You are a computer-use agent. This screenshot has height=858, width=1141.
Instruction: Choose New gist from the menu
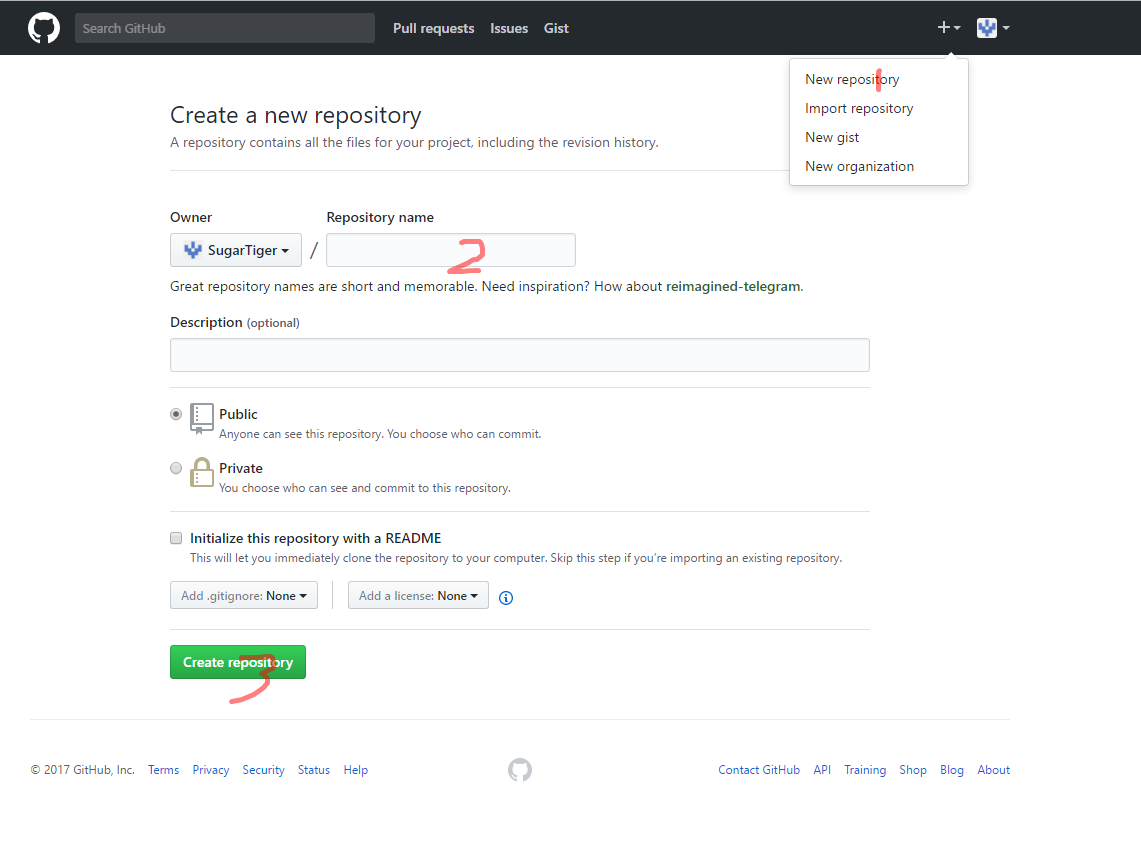pyautogui.click(x=832, y=138)
